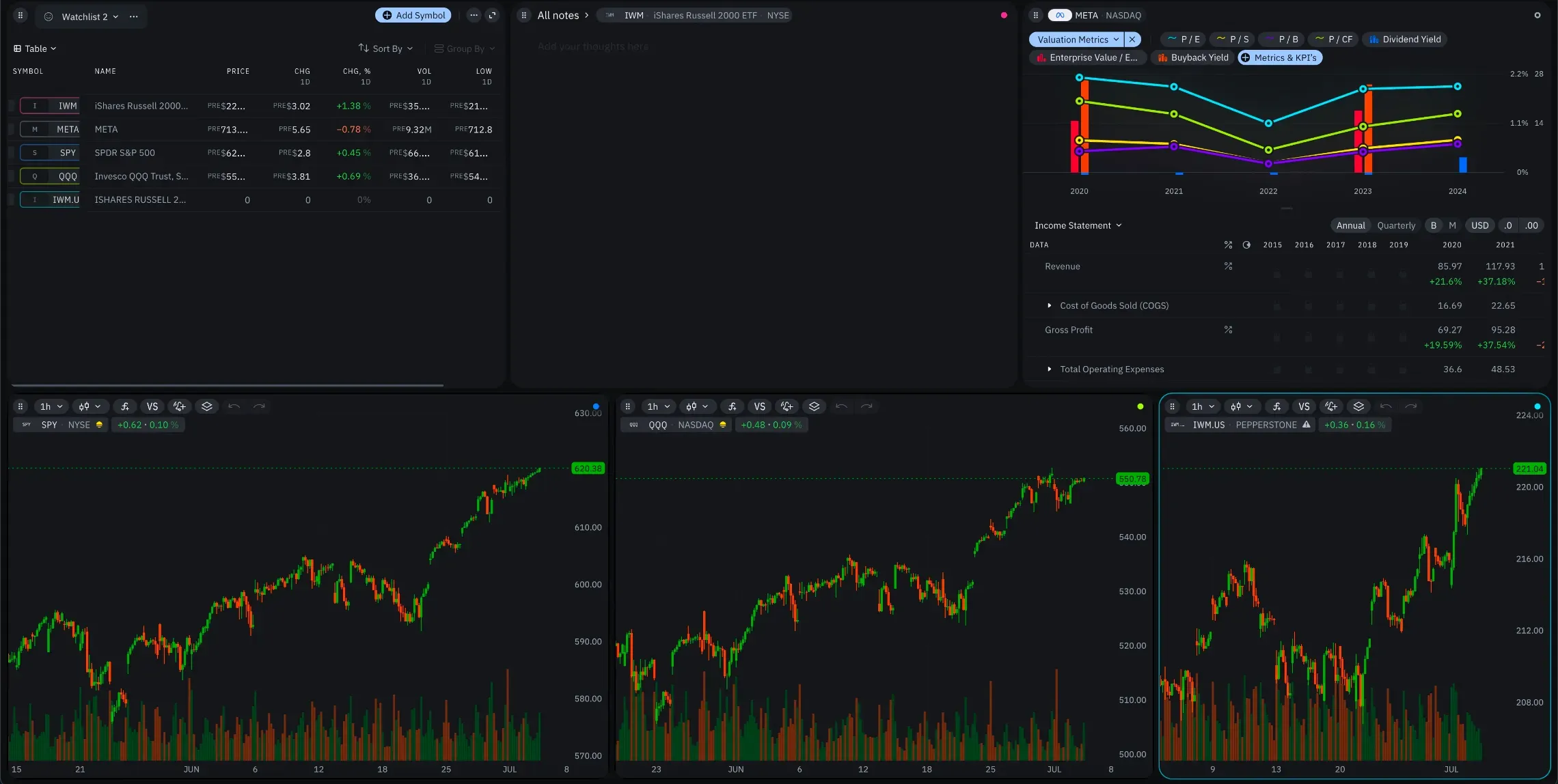Undo last action on the SPY chart

[234, 406]
